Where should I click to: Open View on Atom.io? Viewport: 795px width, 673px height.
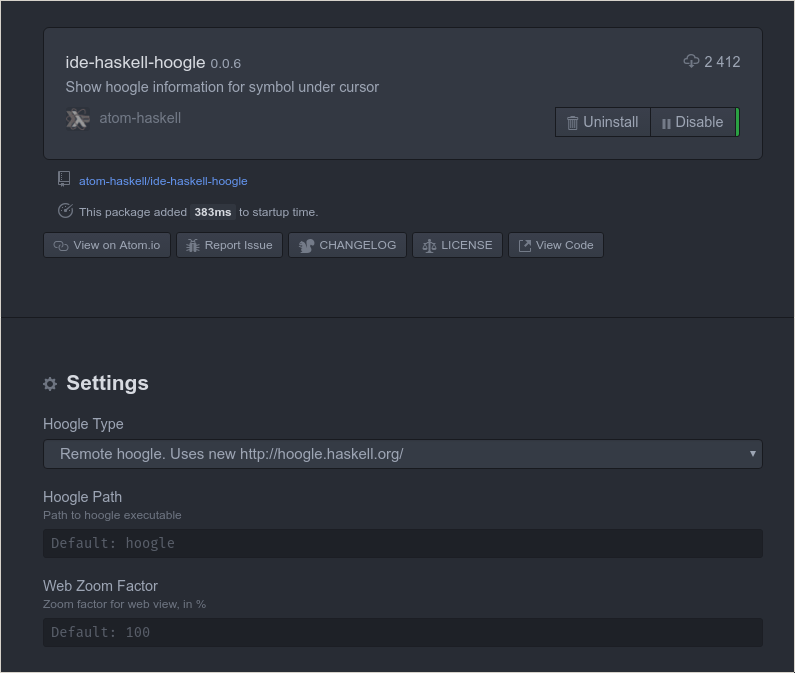click(107, 245)
